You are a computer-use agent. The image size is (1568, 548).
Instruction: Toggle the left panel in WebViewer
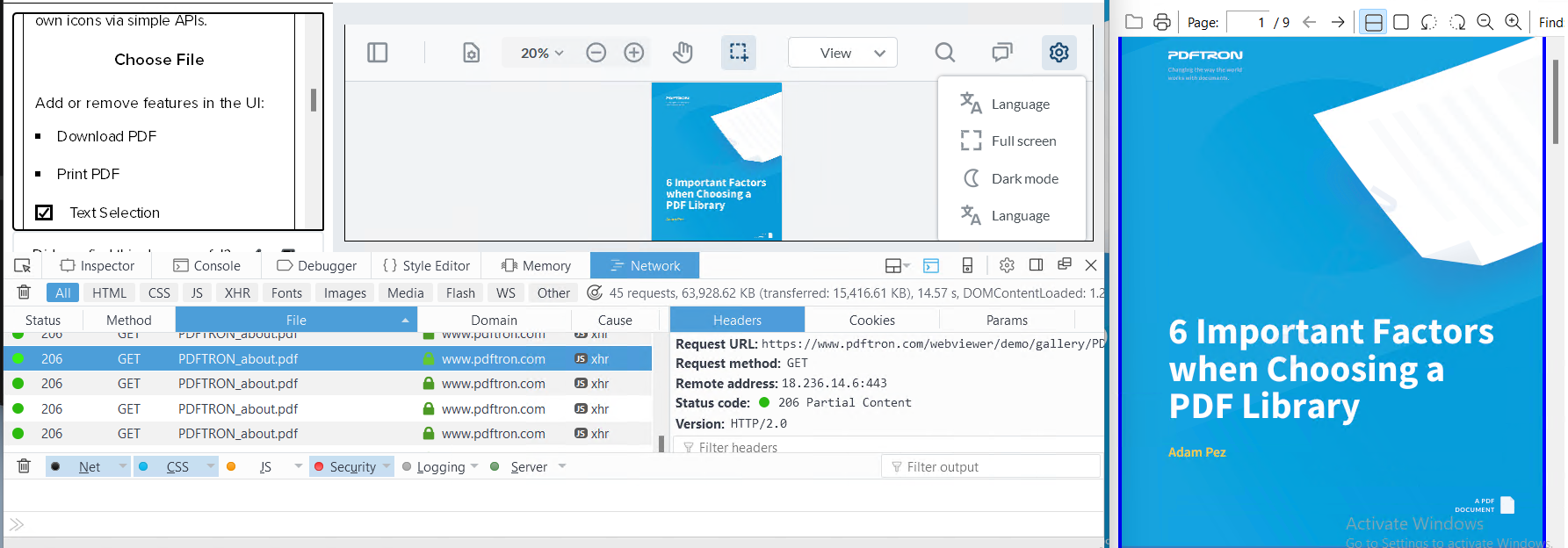coord(378,53)
